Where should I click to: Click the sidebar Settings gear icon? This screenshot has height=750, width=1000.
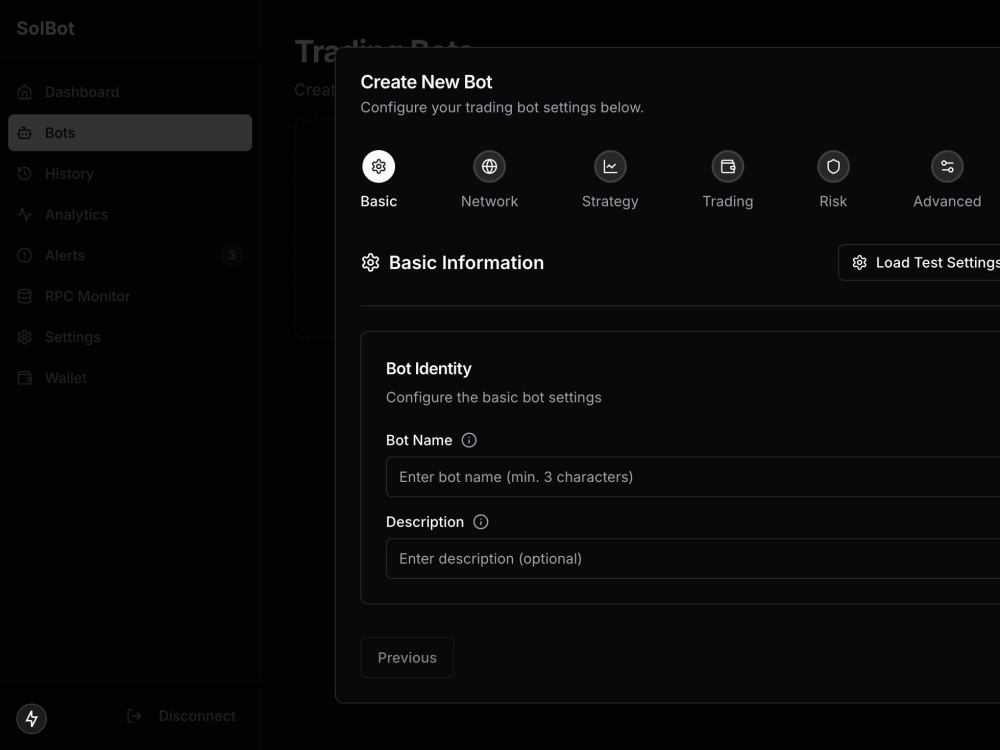tap(24, 337)
